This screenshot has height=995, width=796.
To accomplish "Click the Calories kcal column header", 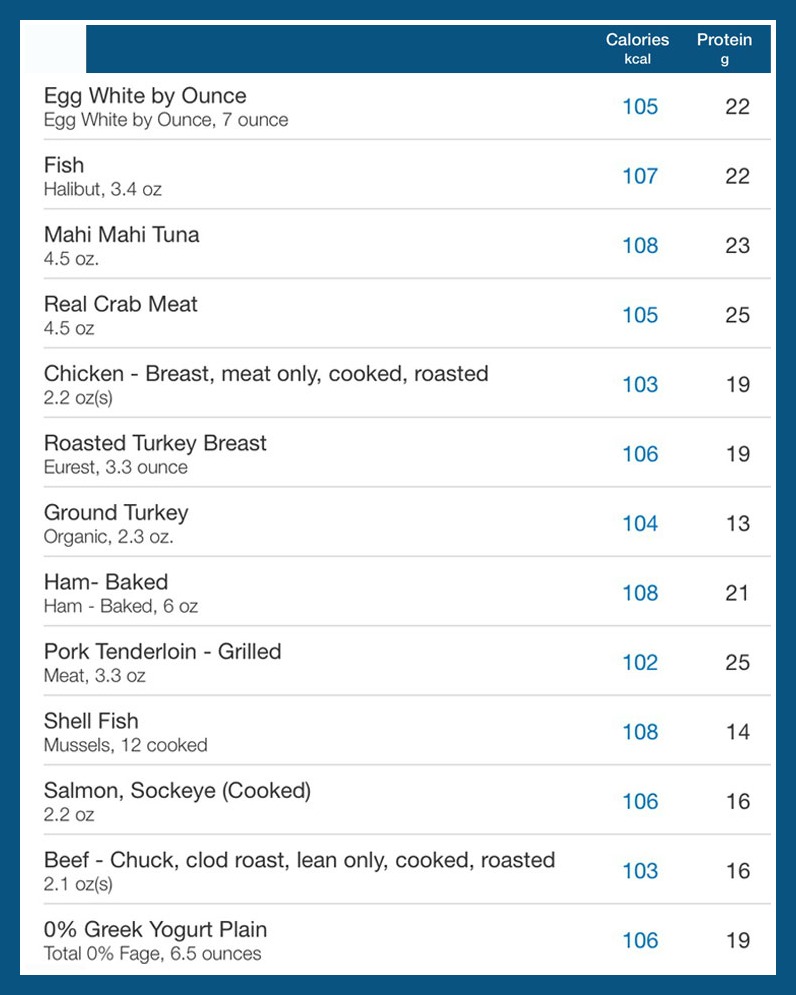I will click(637, 48).
